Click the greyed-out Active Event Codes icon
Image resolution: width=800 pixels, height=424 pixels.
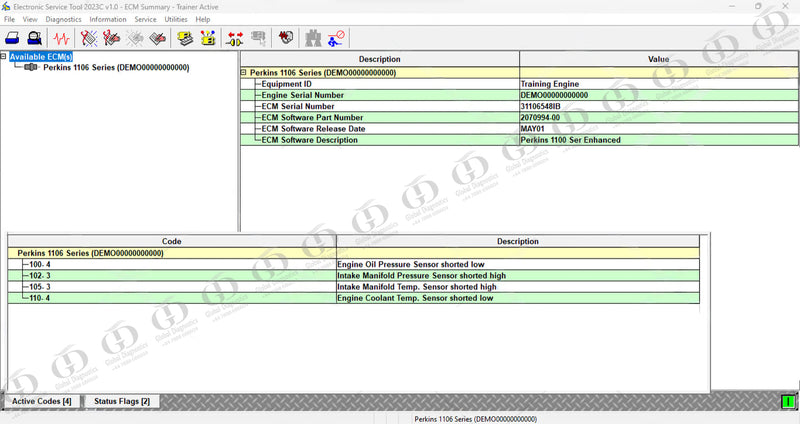click(135, 38)
